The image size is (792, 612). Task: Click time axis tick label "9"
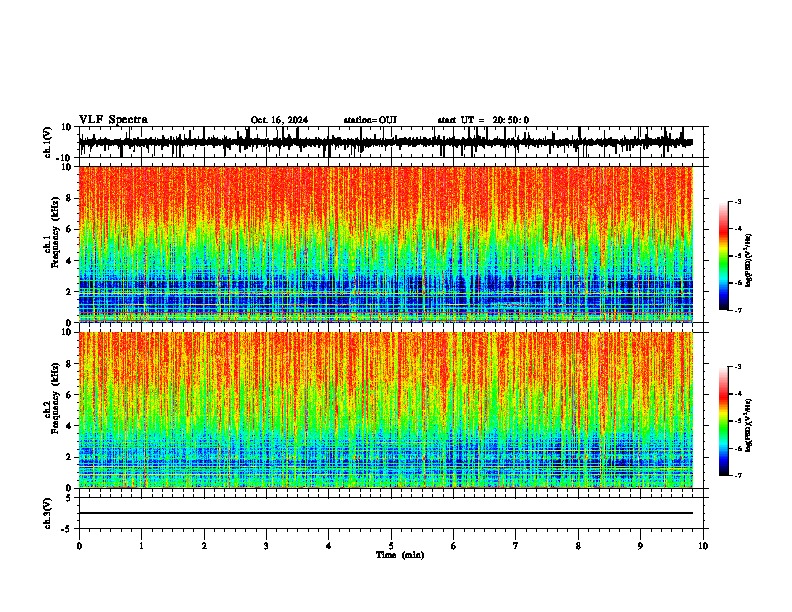[640, 546]
